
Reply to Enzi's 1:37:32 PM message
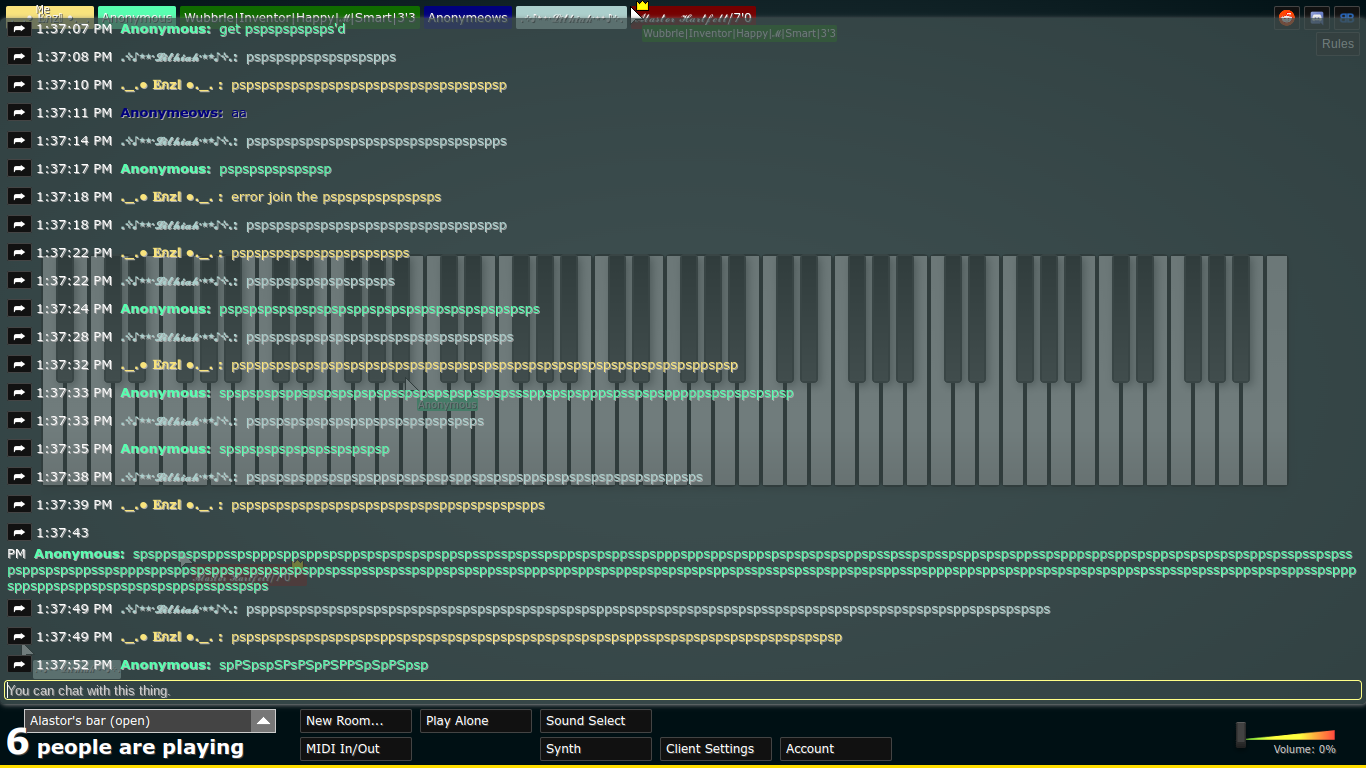pos(19,365)
